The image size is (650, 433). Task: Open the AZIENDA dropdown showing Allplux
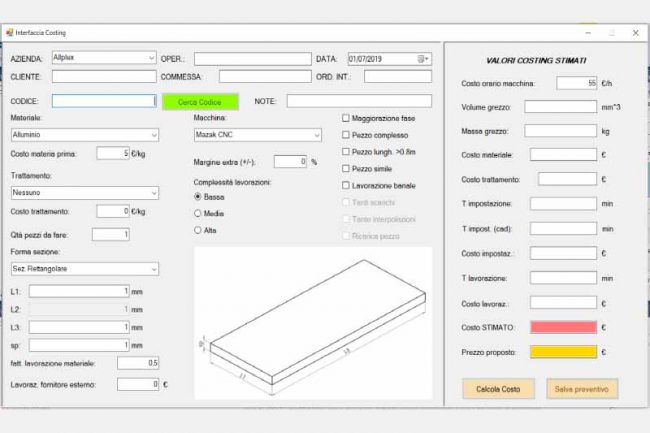click(x=104, y=58)
